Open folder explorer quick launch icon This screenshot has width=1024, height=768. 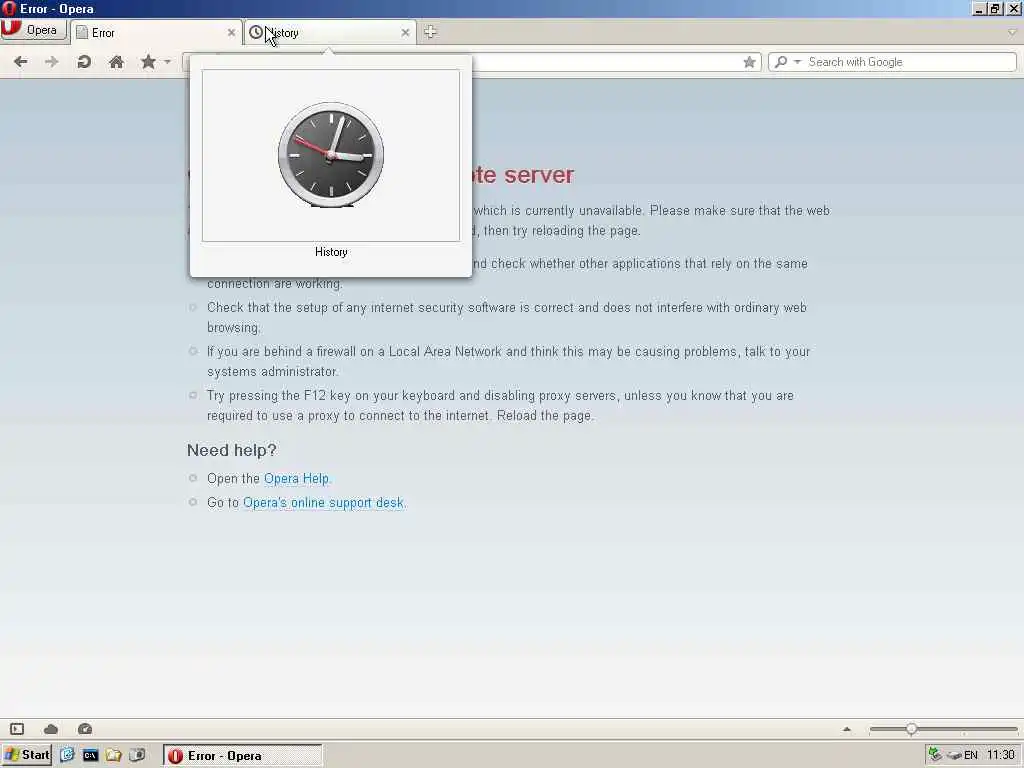(x=114, y=755)
